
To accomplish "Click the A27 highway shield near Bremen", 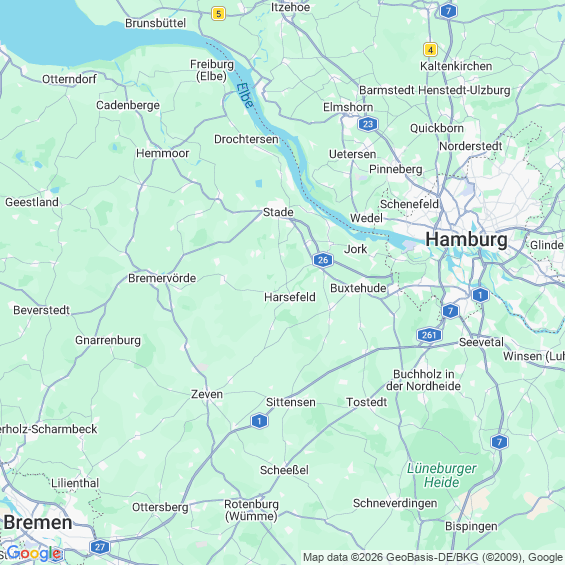I will (99, 547).
